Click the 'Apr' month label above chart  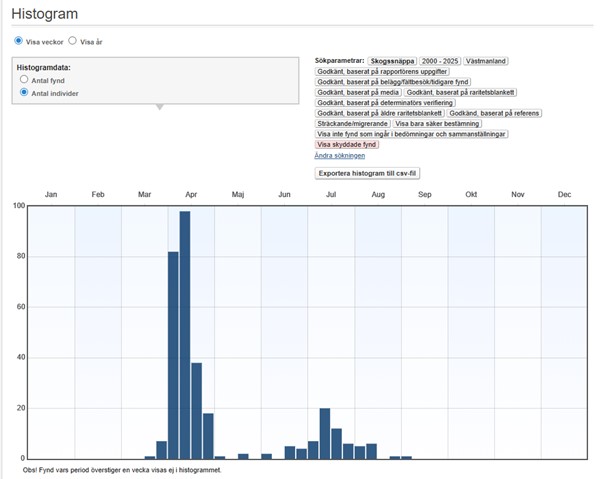click(x=191, y=194)
